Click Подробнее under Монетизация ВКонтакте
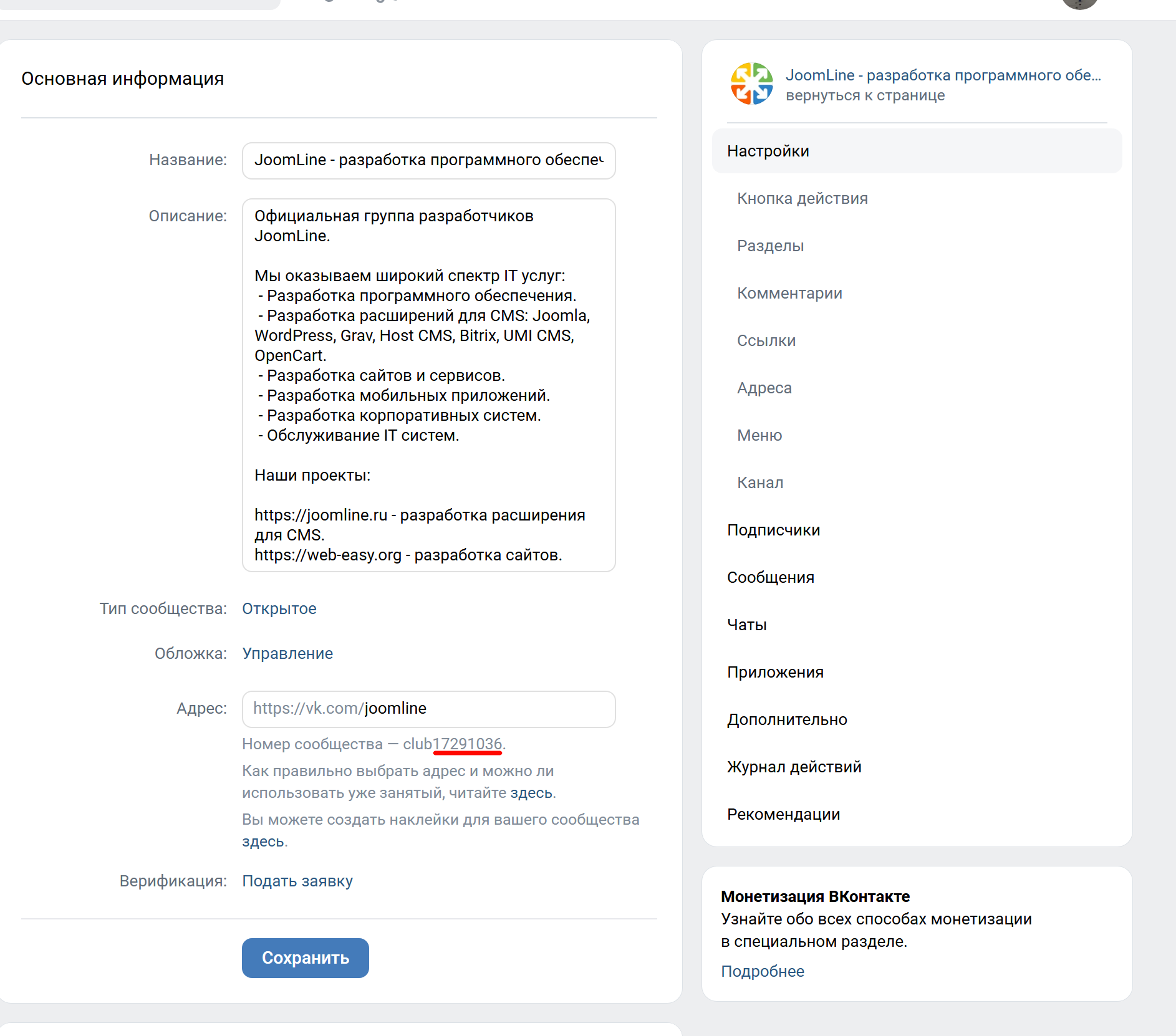This screenshot has height=1036, width=1176. tap(762, 972)
